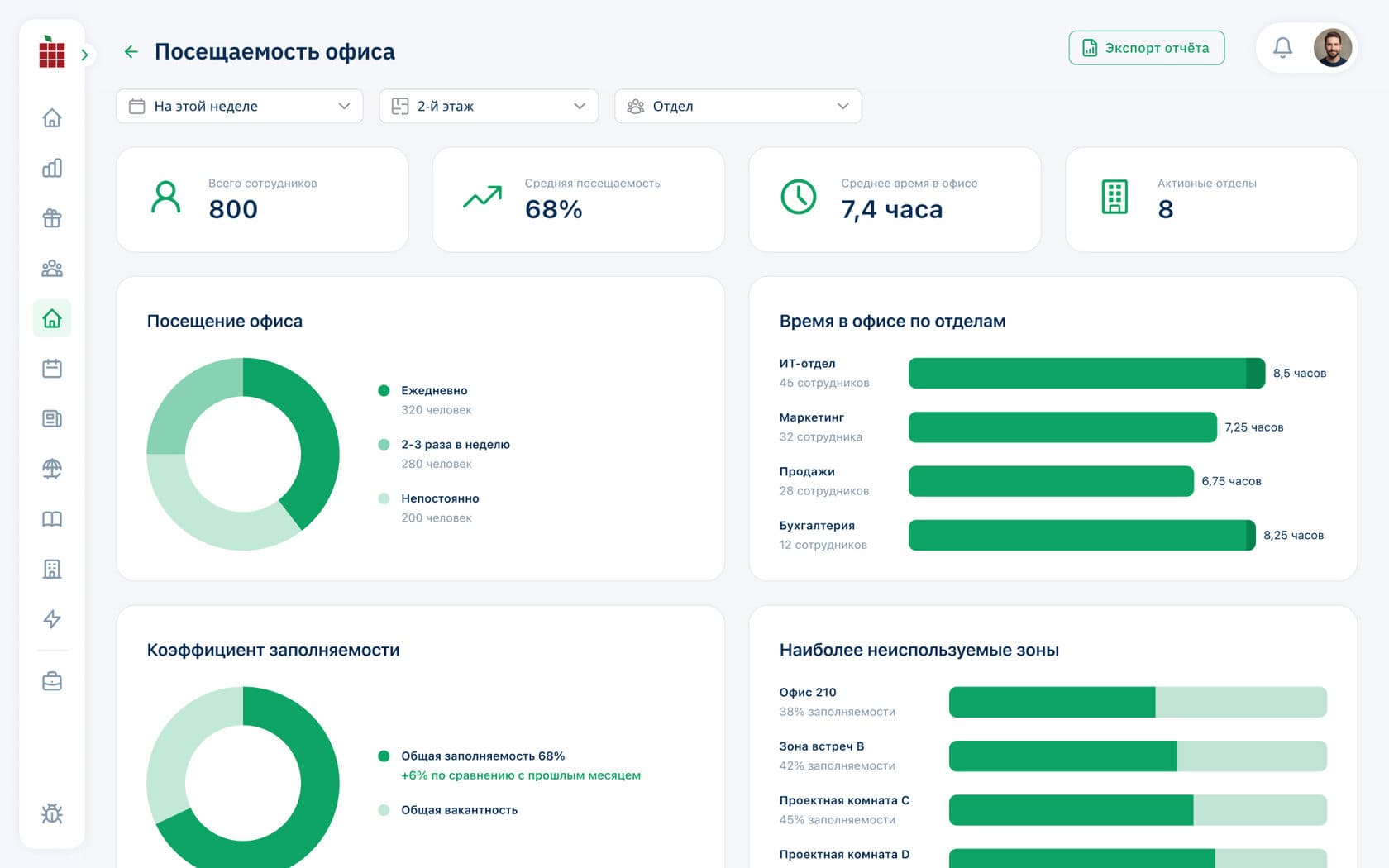This screenshot has height=868, width=1389.
Task: Open the calendar sidebar icon
Action: click(x=52, y=369)
